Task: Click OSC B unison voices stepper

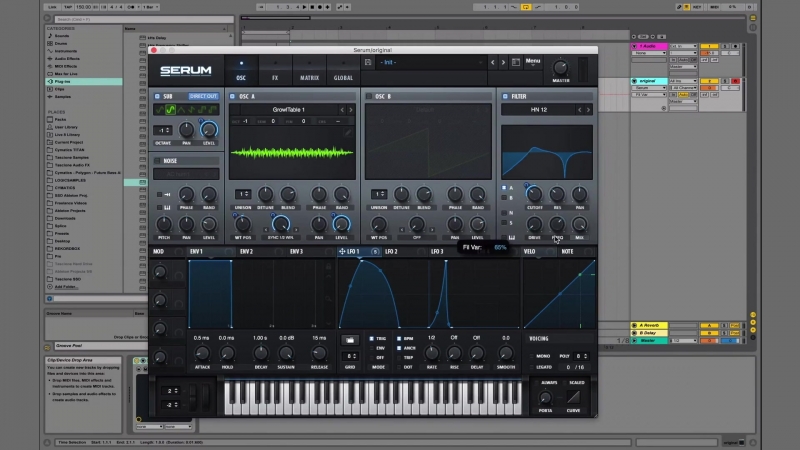Action: point(379,194)
